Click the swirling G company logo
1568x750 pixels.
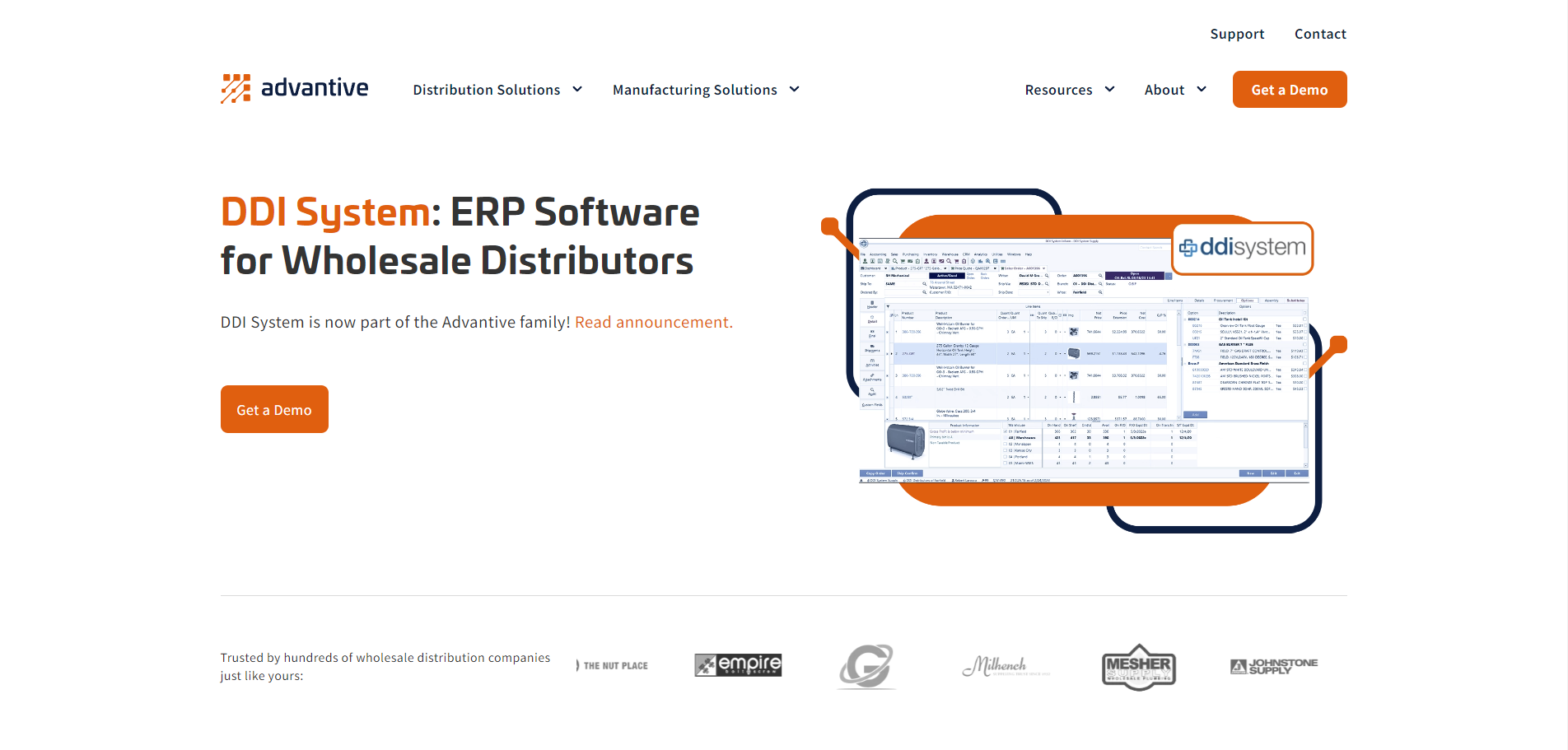pos(866,666)
